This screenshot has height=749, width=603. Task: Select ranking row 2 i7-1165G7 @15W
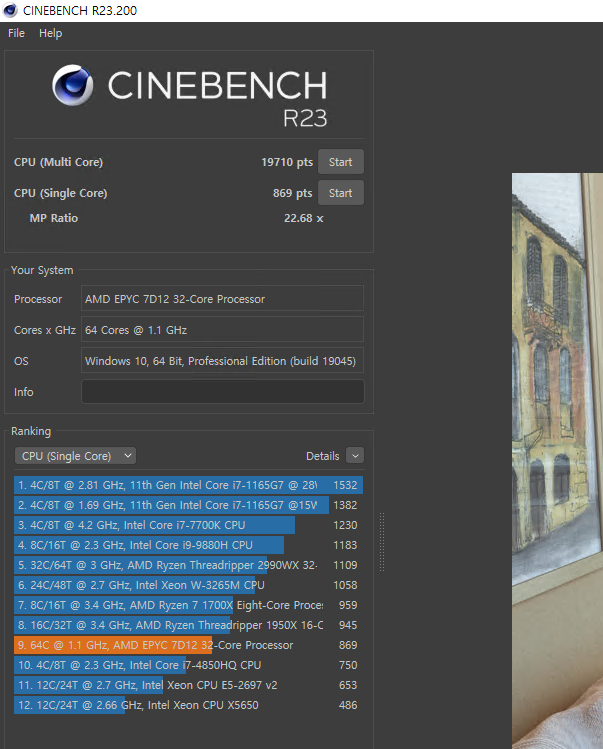[x=188, y=505]
